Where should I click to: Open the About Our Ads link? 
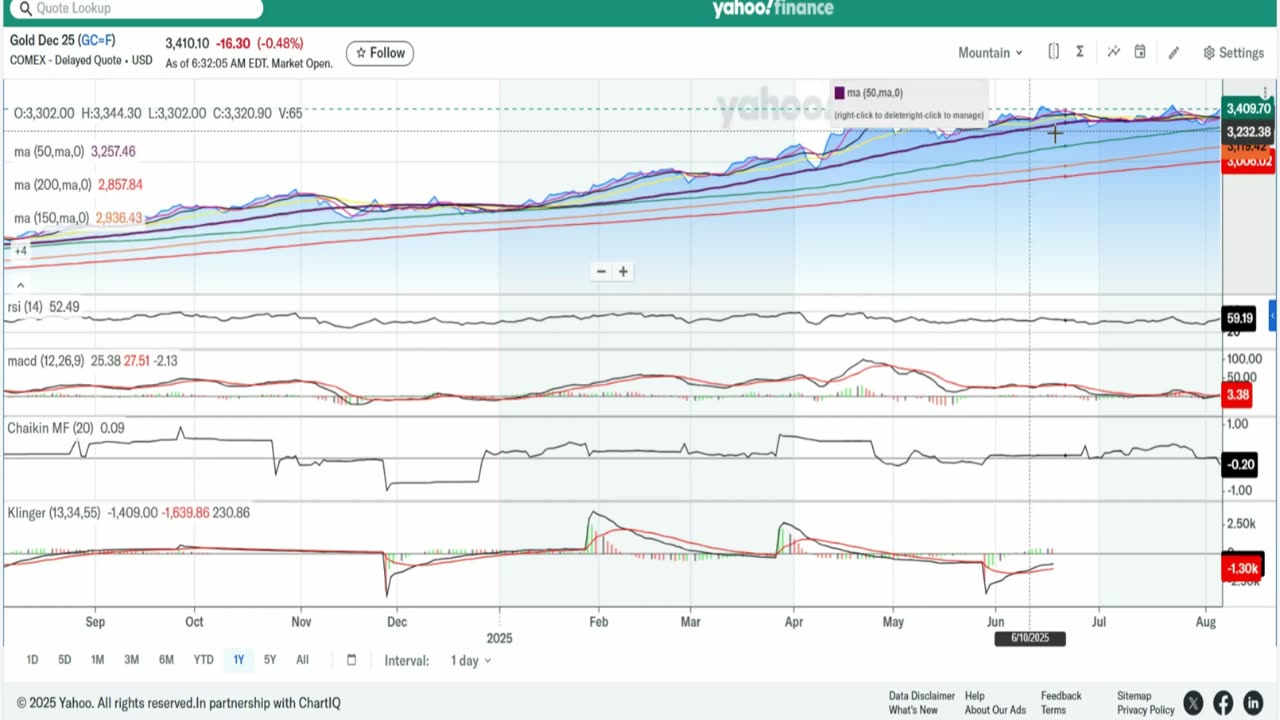(995, 710)
